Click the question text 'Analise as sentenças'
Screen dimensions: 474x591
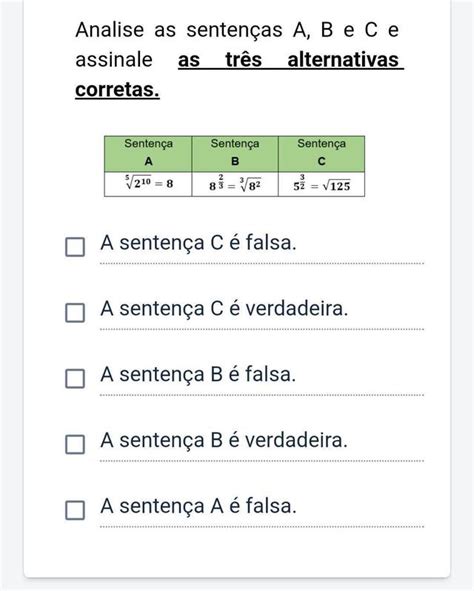point(179,30)
